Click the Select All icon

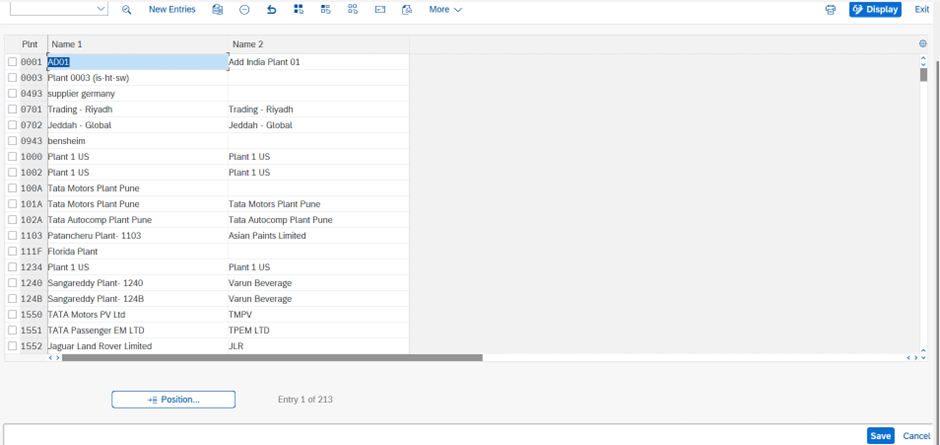(x=299, y=10)
